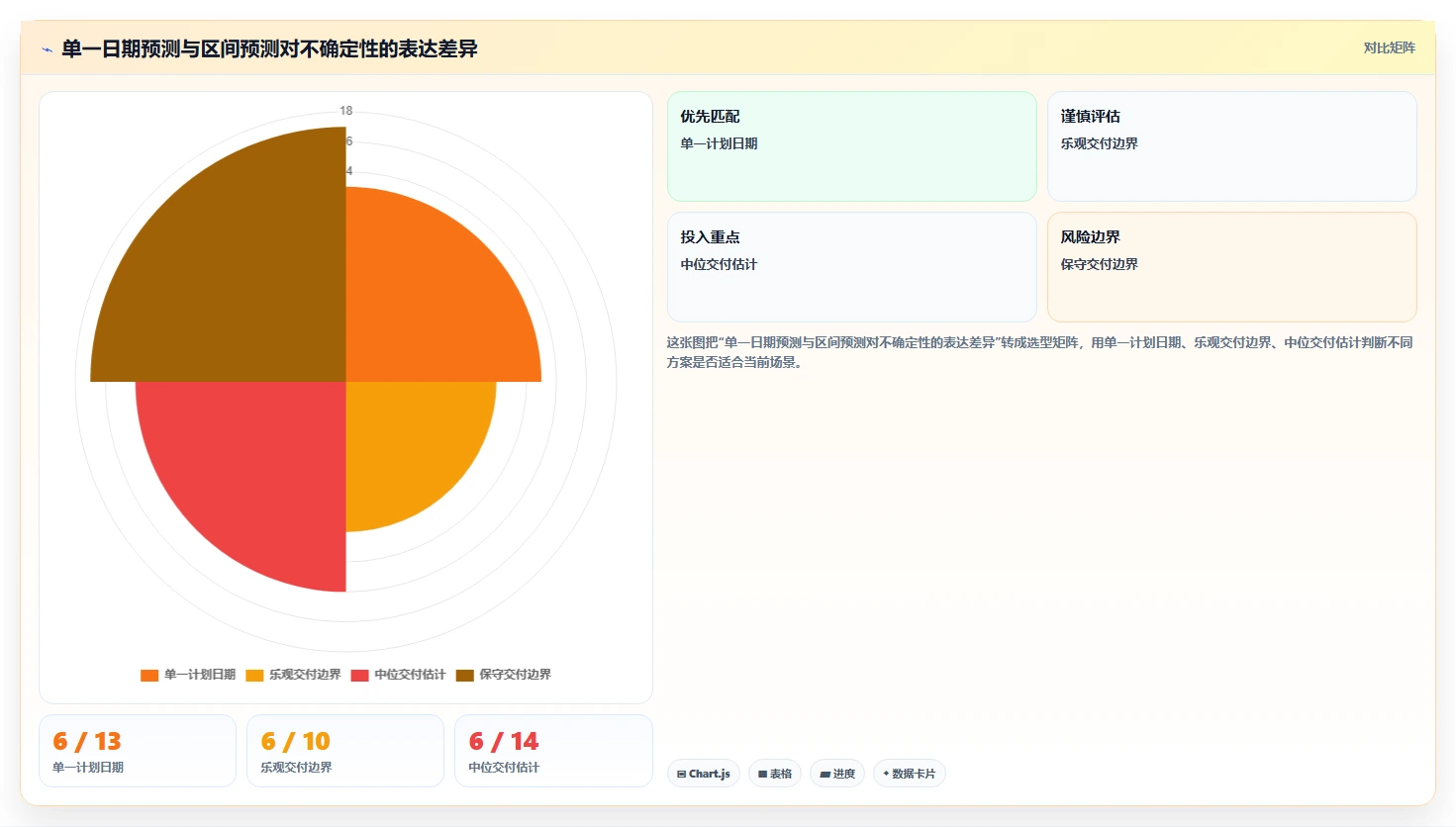Open the 风险边界 card
Screen dimensions: 1456x827
pyautogui.click(x=1232, y=267)
